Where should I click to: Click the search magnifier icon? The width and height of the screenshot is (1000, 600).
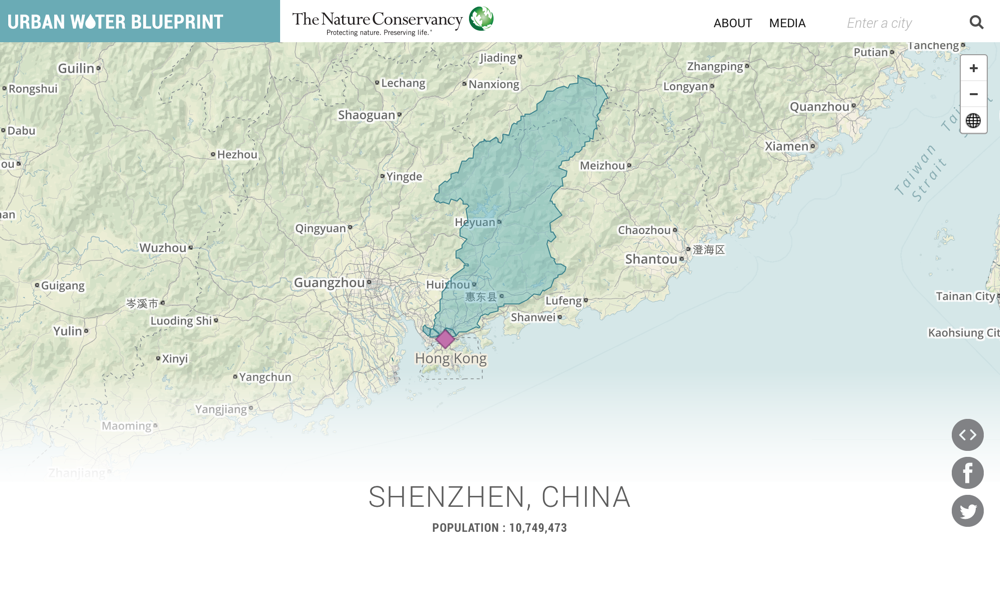[x=976, y=22]
